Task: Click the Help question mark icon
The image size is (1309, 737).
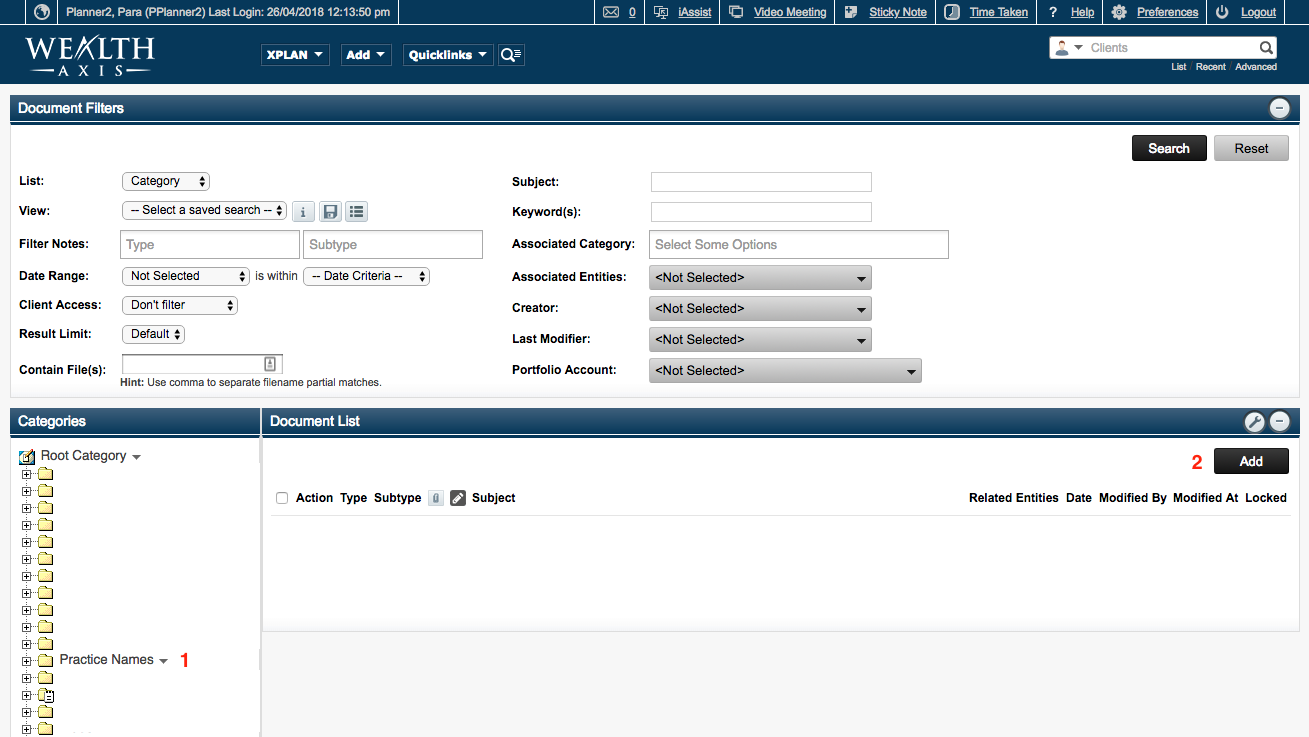Action: [1053, 12]
